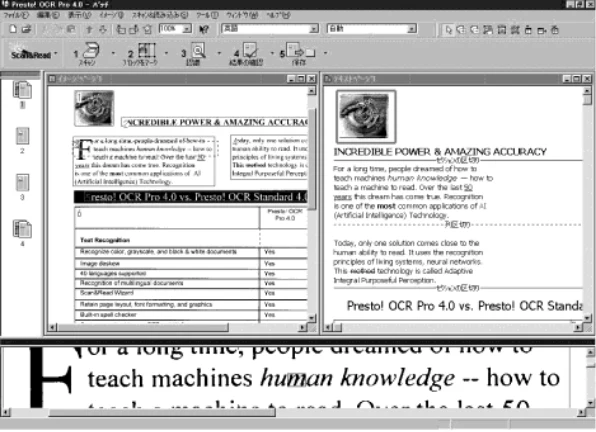Open the dropdown arrow beside step 3
Screen dimensions: 596x432
coord(219,53)
